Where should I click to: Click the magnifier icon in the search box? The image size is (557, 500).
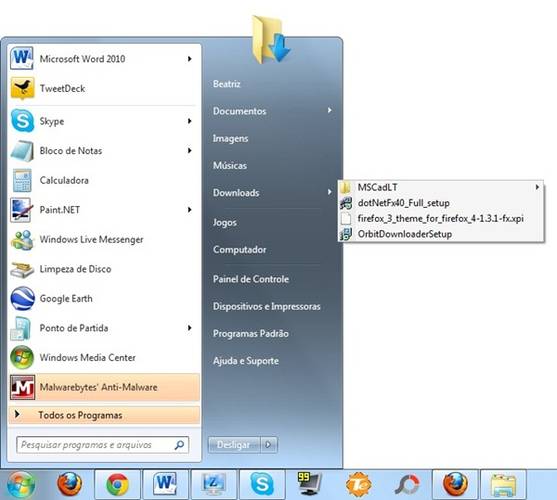pyautogui.click(x=179, y=445)
